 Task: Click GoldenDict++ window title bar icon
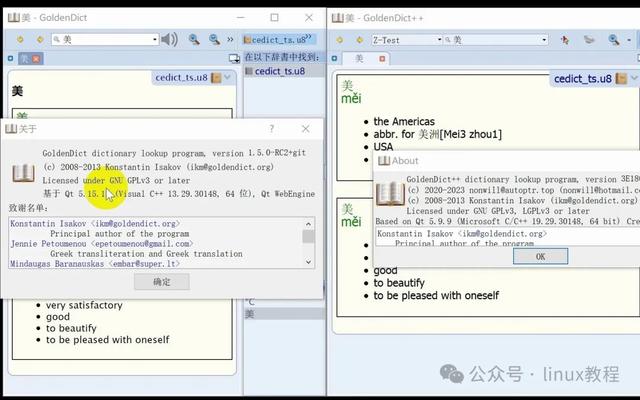pyautogui.click(x=338, y=18)
